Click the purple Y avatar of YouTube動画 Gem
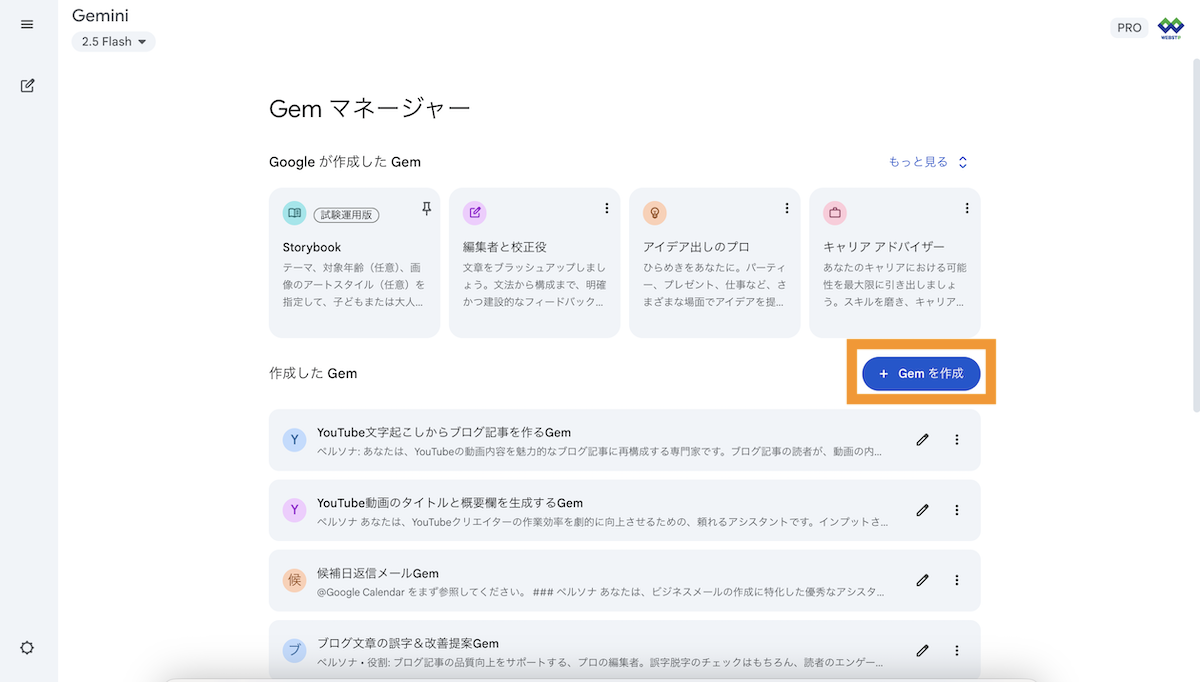The image size is (1200, 682). (294, 510)
